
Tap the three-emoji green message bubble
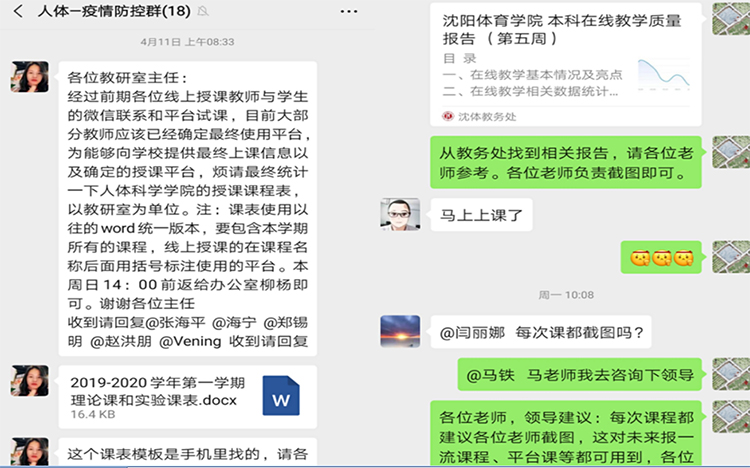[662, 258]
